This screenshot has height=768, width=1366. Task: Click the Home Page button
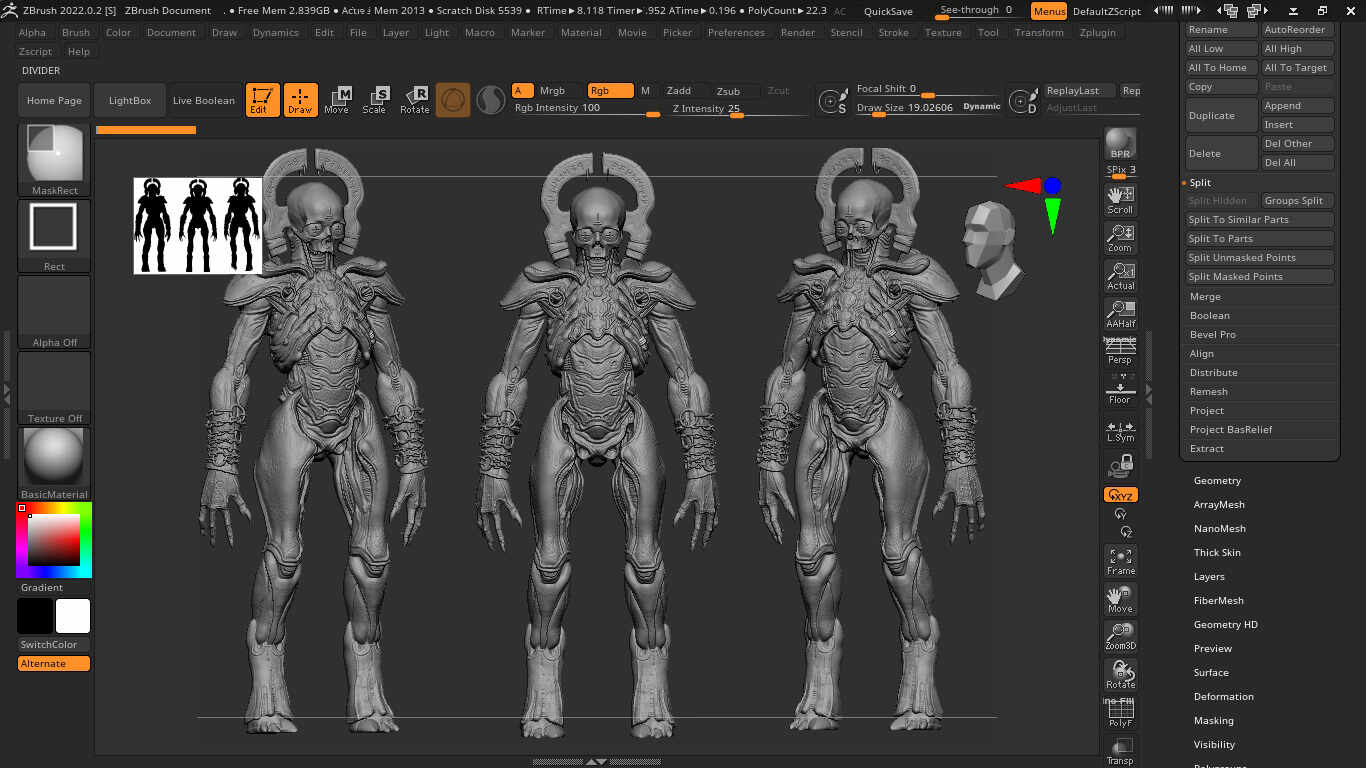point(54,100)
